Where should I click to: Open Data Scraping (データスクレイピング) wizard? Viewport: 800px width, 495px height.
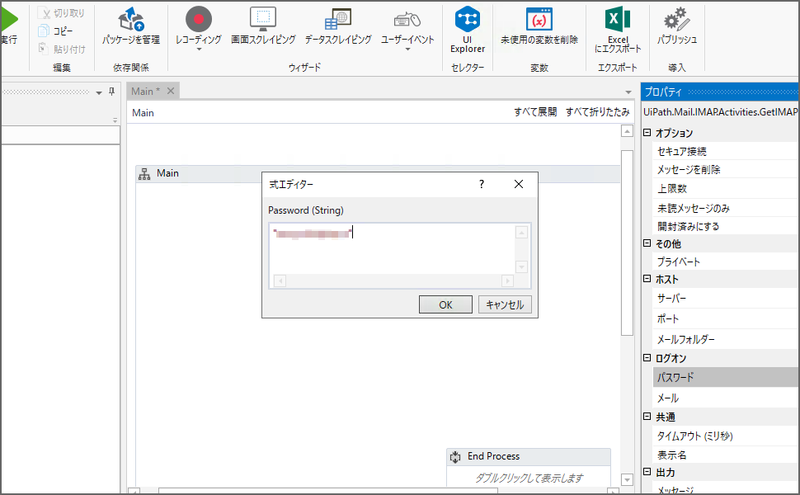(338, 26)
